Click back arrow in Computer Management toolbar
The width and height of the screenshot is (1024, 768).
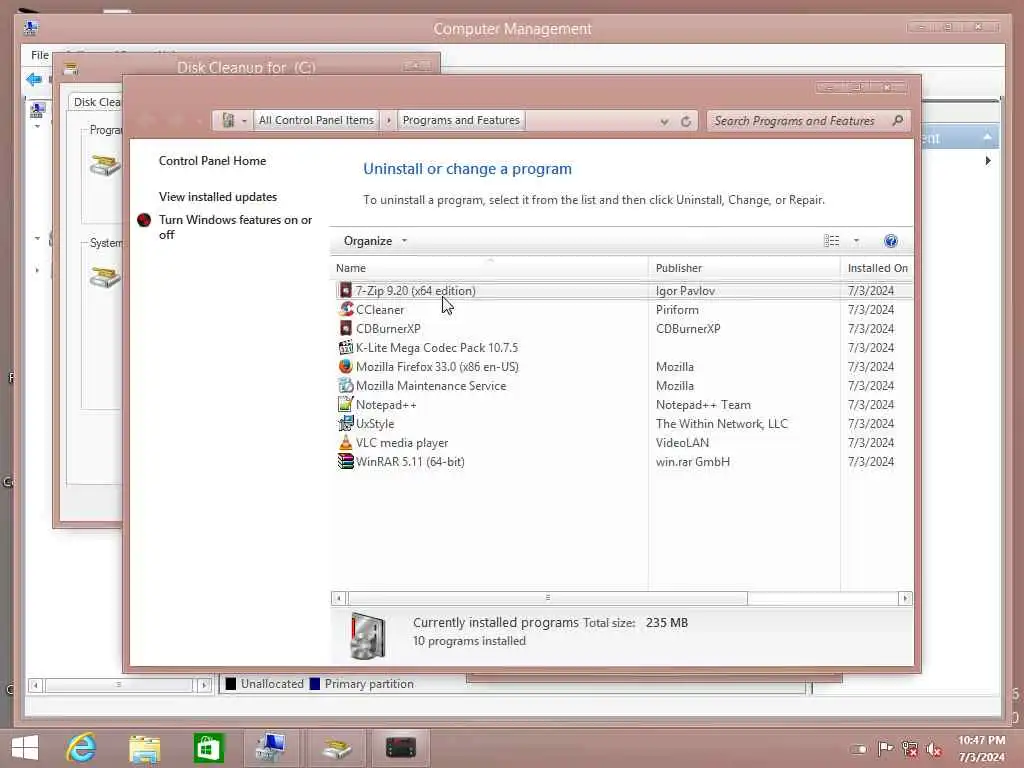pyautogui.click(x=33, y=80)
